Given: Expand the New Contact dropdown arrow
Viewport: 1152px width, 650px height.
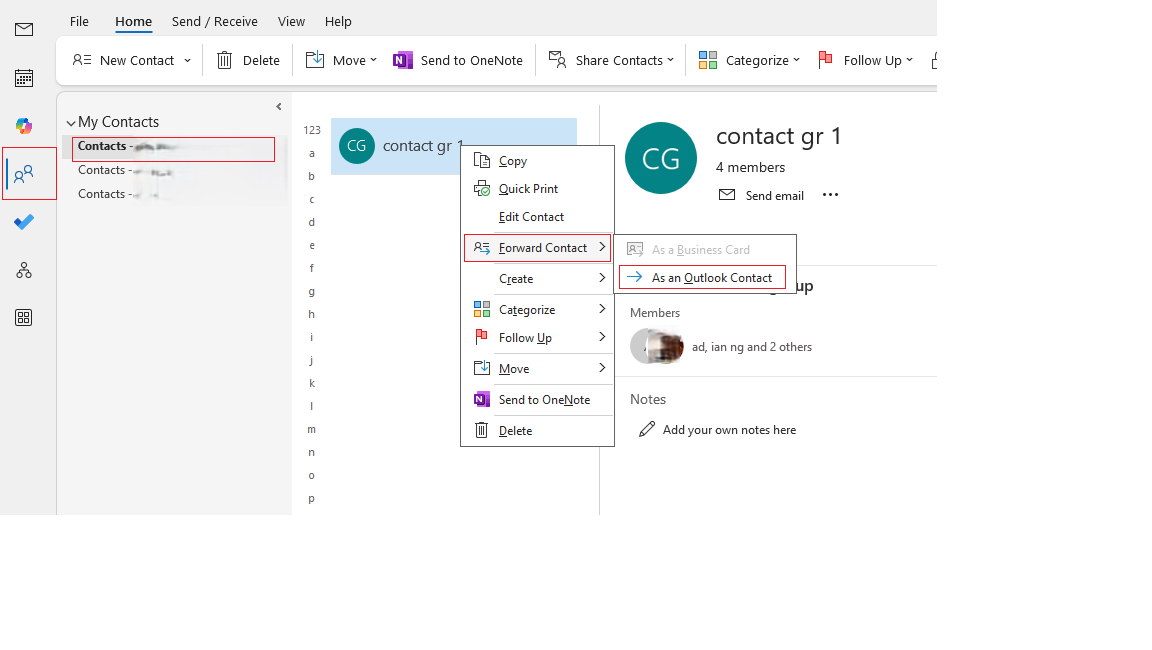Looking at the screenshot, I should pos(187,60).
